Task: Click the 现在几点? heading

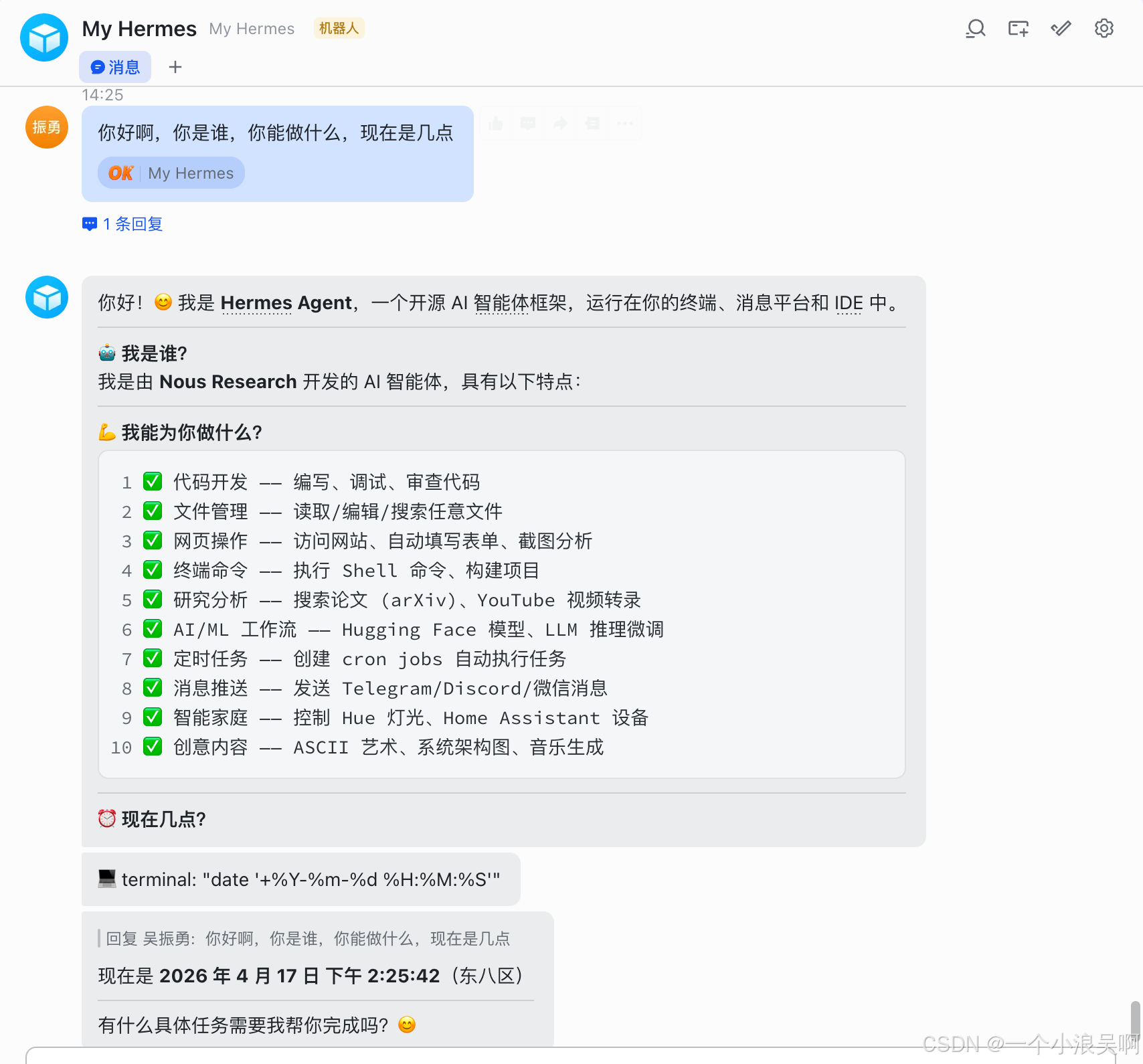Action: click(164, 819)
